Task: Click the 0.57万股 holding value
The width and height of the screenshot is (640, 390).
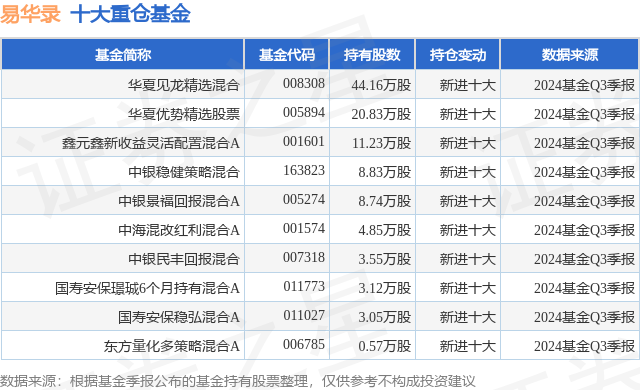Action: 384,346
